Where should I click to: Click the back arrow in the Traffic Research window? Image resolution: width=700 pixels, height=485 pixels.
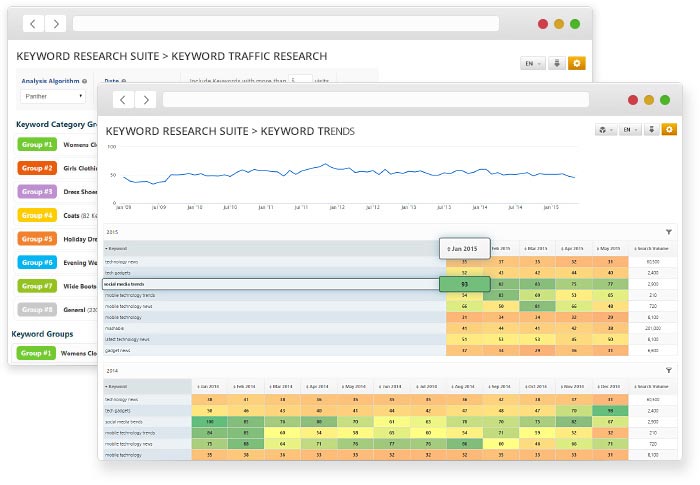tap(32, 23)
